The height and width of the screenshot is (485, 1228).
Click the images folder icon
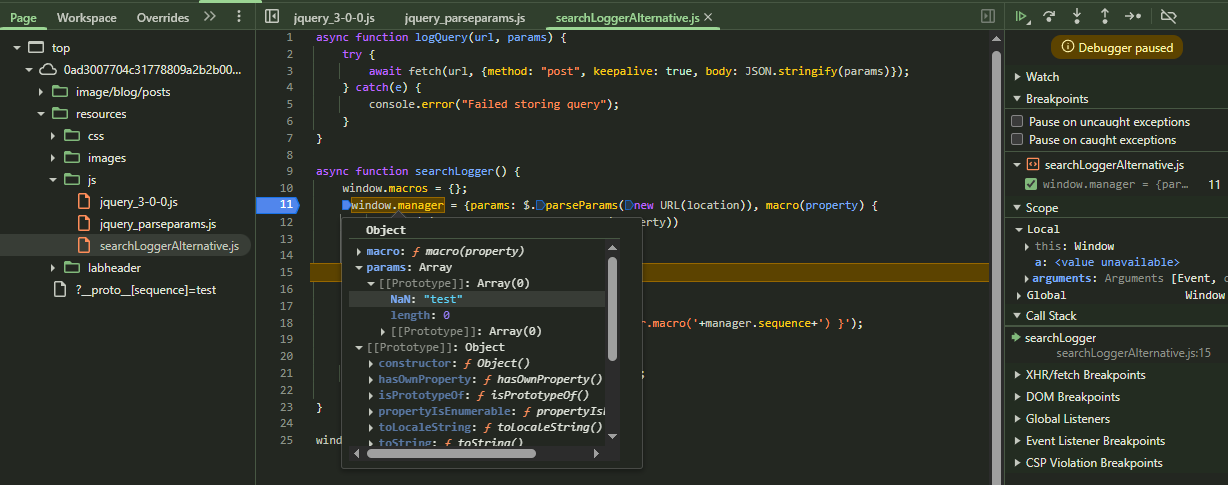(71, 158)
